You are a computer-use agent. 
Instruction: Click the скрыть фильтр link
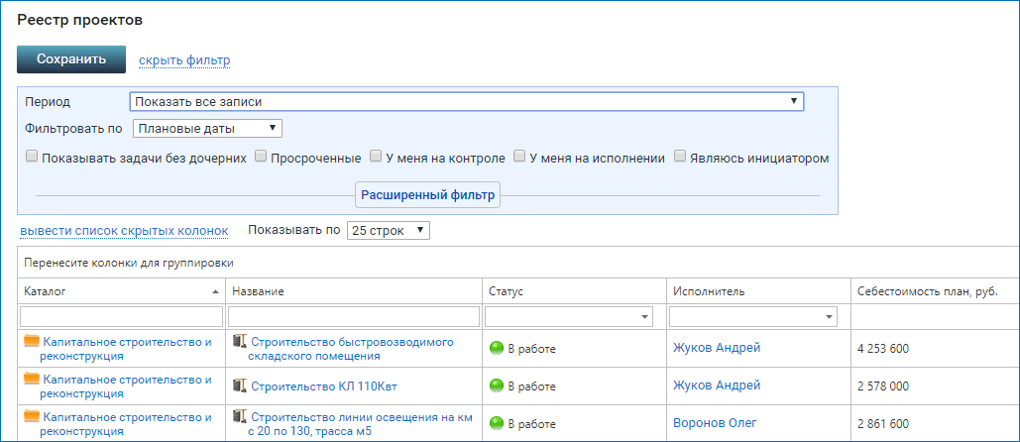click(184, 60)
